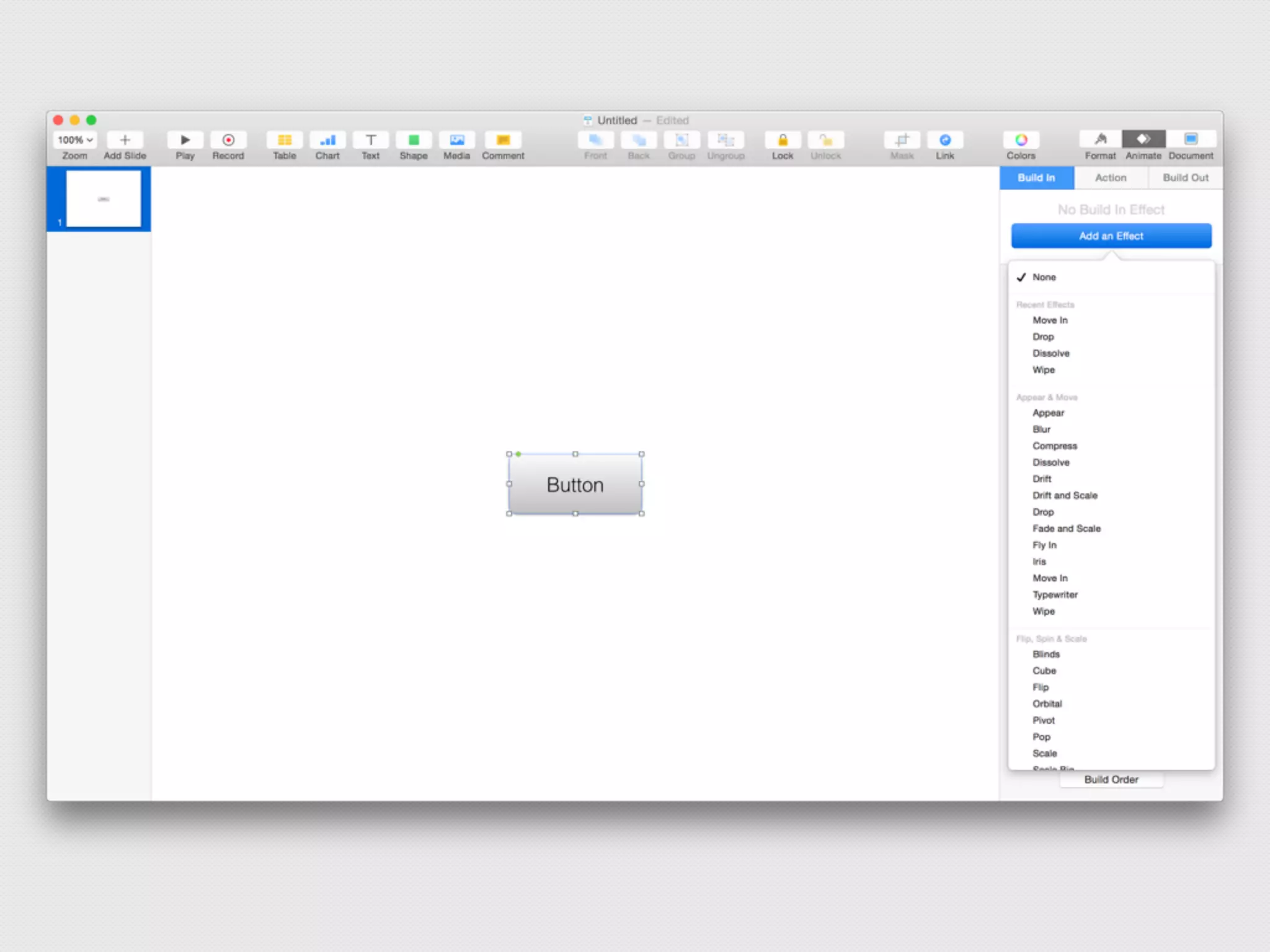This screenshot has width=1270, height=952.
Task: Open the Chart toolbar icon
Action: (327, 140)
